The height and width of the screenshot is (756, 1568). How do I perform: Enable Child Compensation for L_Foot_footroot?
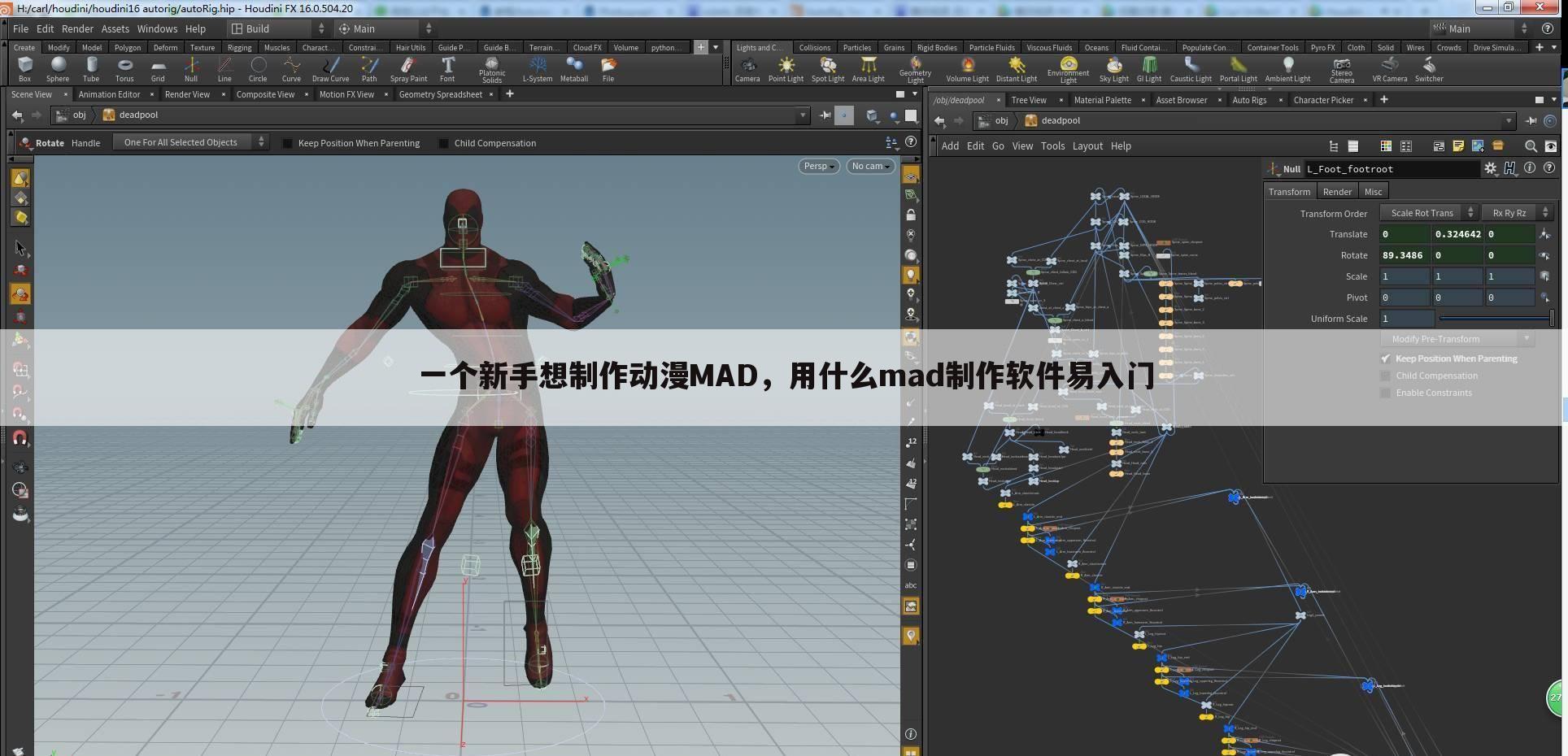(1386, 375)
